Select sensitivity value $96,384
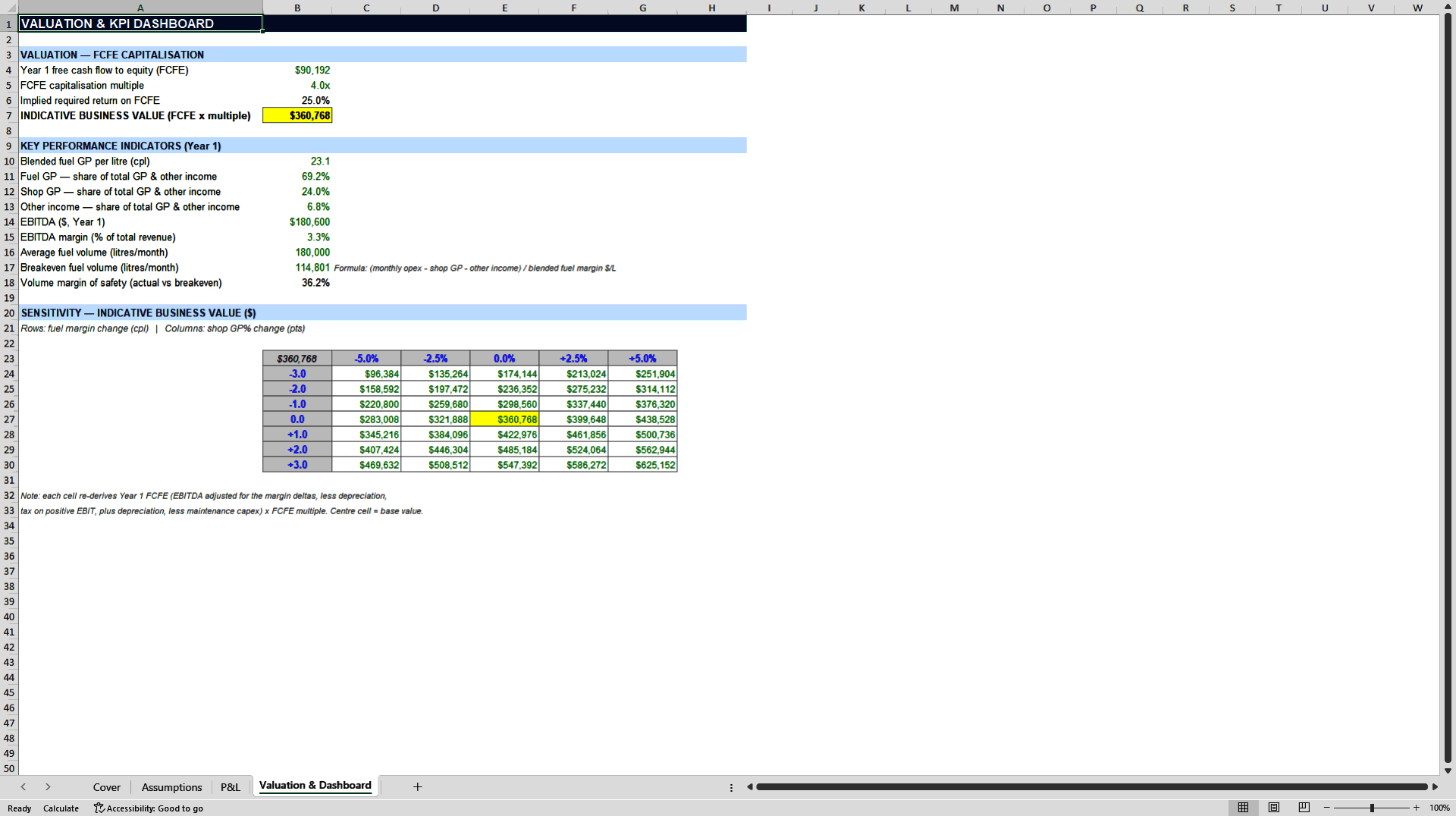This screenshot has width=1456, height=816. 366,373
